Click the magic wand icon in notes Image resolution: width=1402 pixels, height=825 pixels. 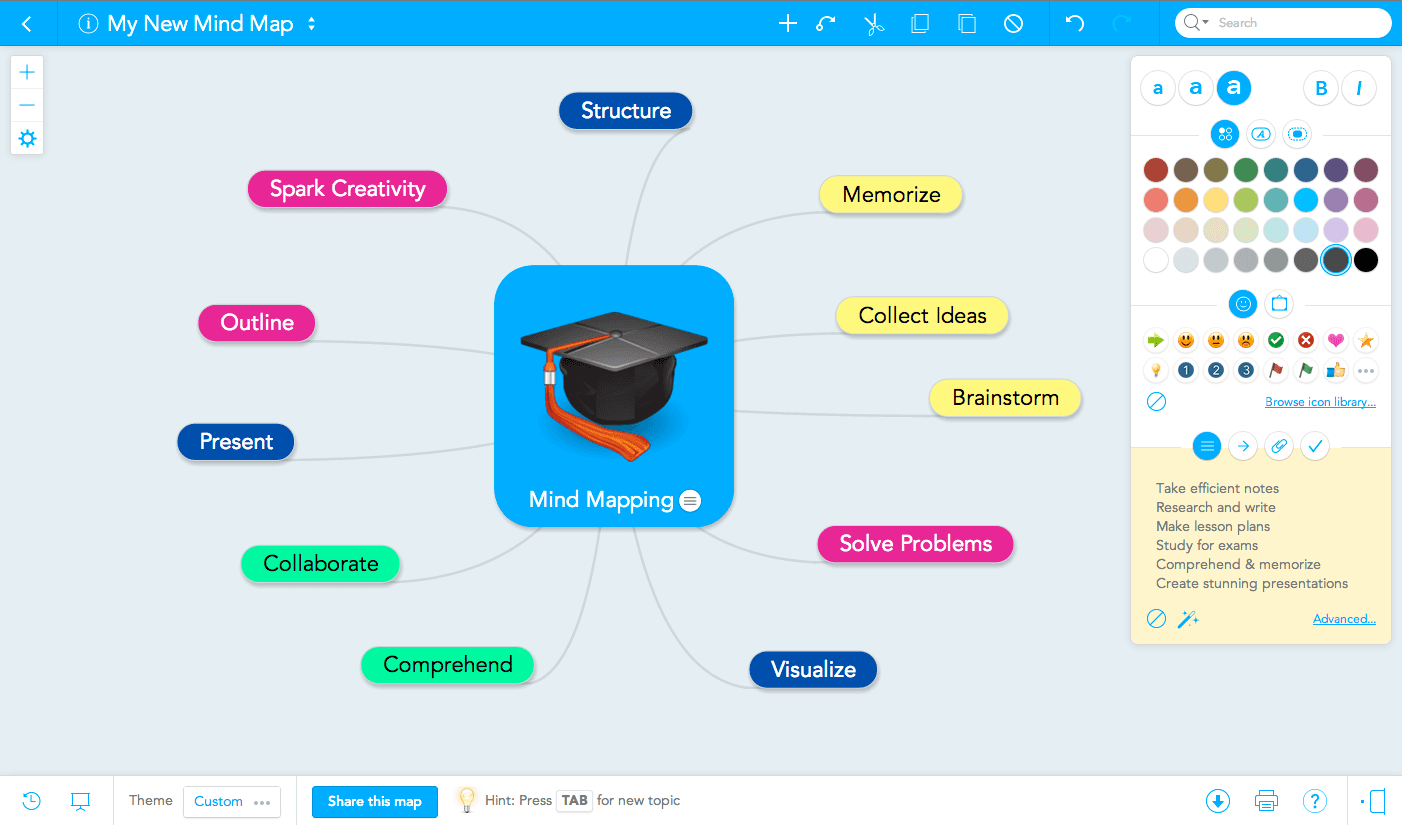coord(1188,620)
